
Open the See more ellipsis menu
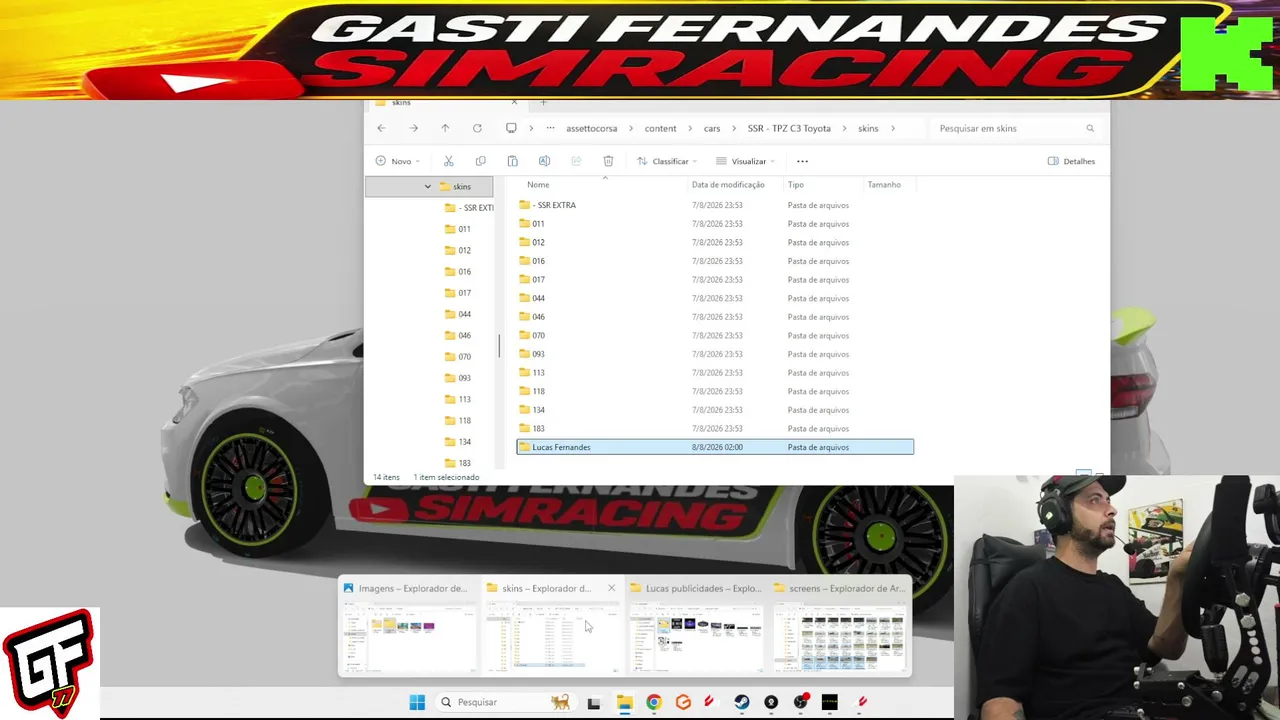coord(802,161)
